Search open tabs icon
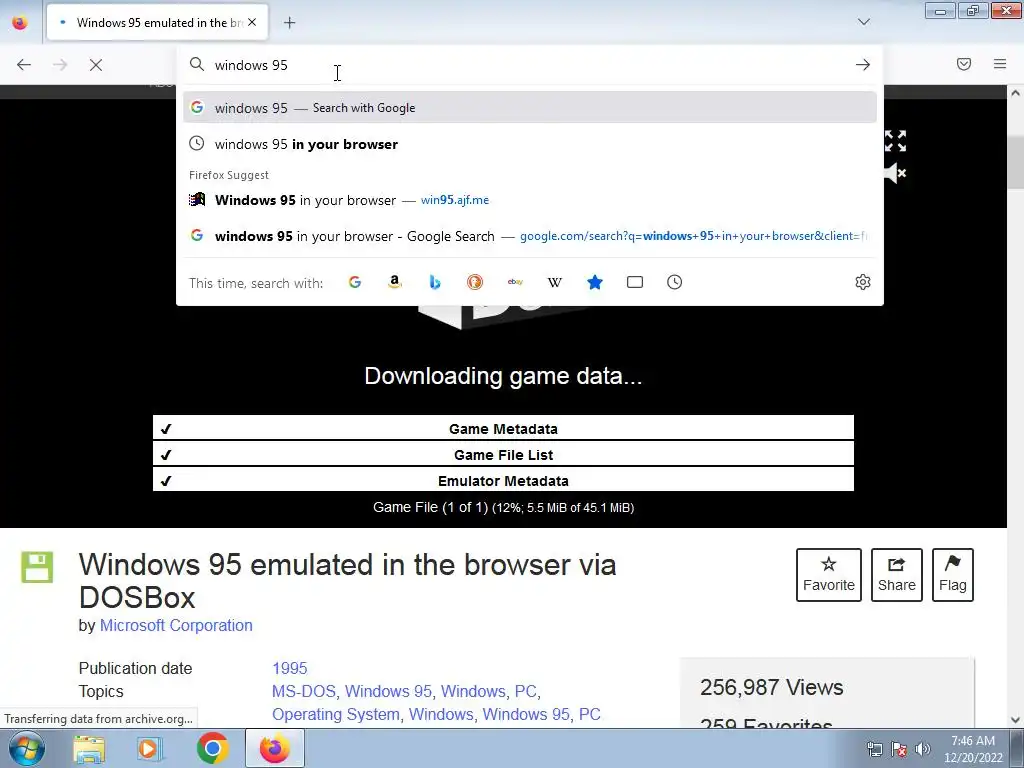The width and height of the screenshot is (1024, 768). [635, 282]
